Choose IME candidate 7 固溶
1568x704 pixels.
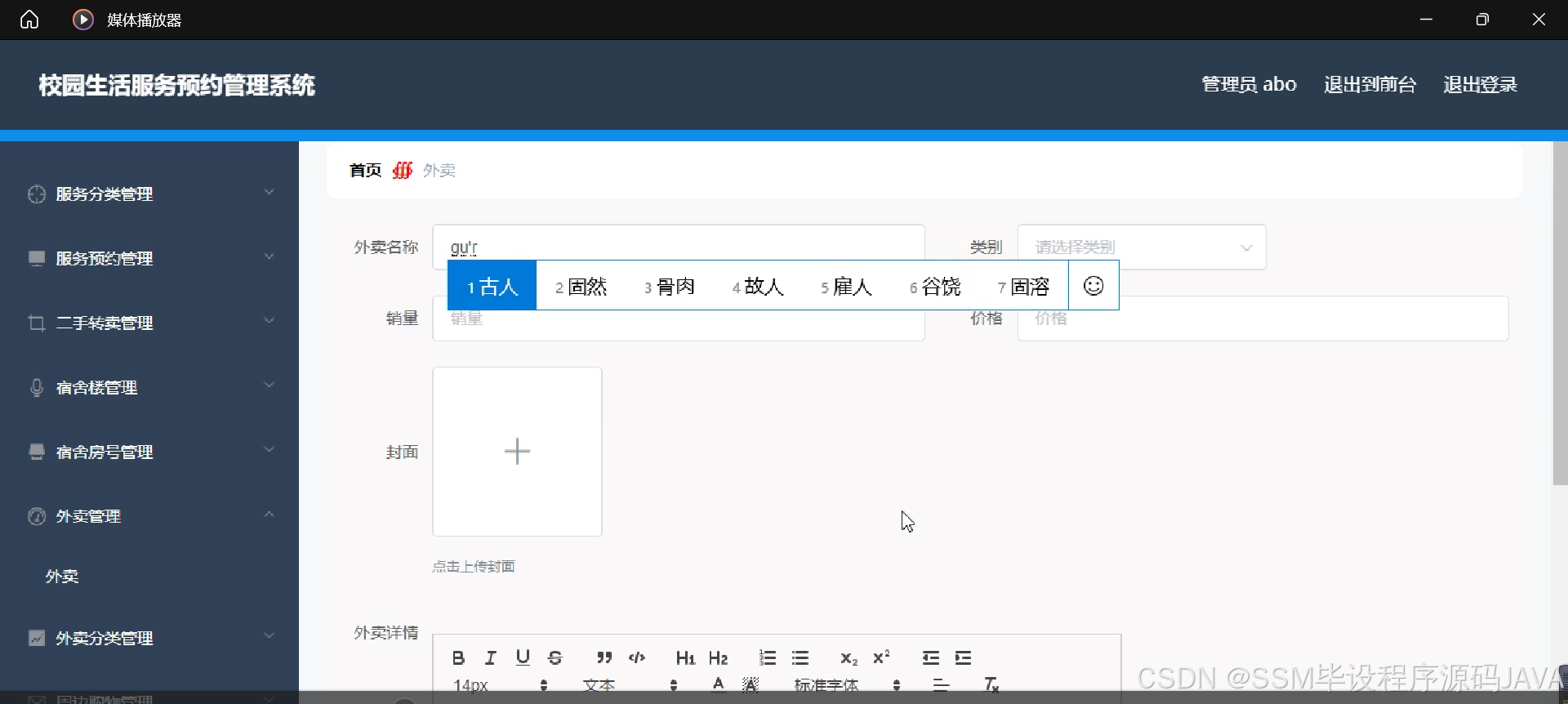pyautogui.click(x=1023, y=286)
